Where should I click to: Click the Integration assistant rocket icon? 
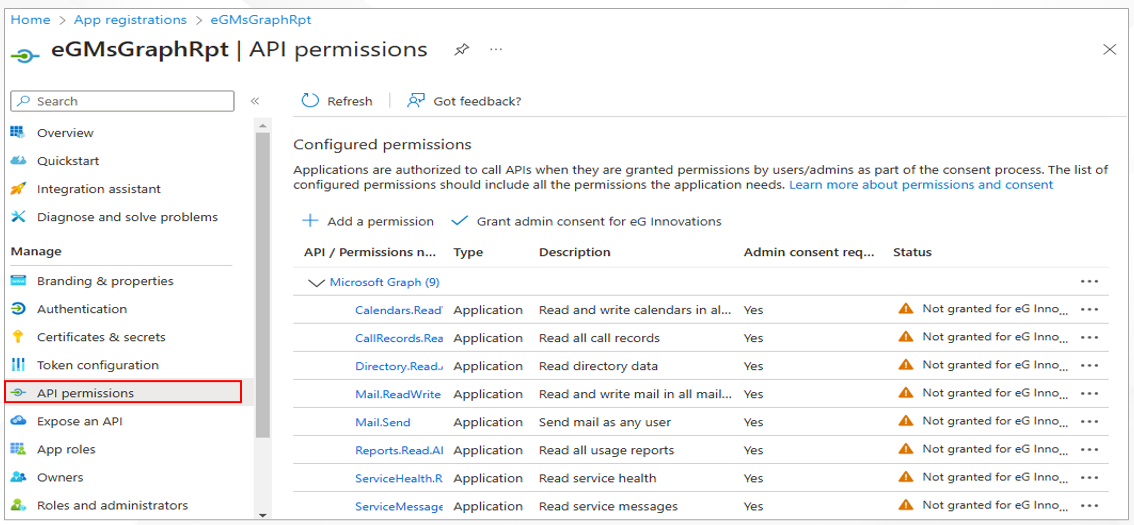point(18,189)
